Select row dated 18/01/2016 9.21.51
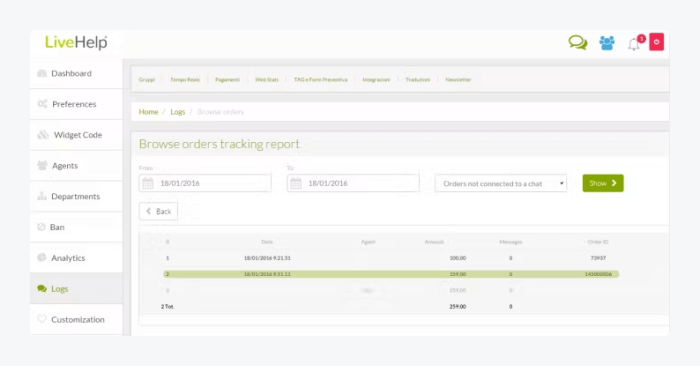Viewport: 700px width, 366px height. pos(391,258)
